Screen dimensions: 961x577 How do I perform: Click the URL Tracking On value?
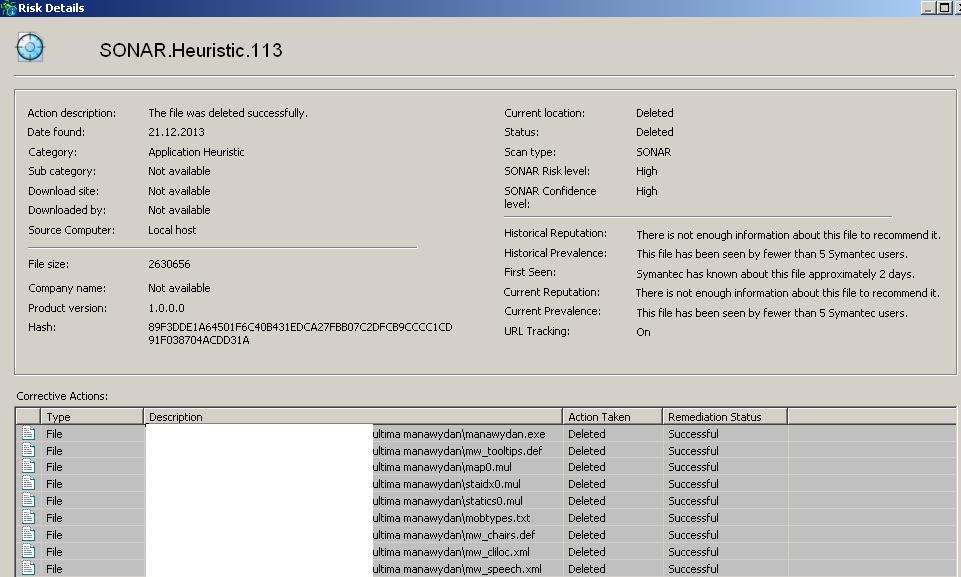(643, 332)
